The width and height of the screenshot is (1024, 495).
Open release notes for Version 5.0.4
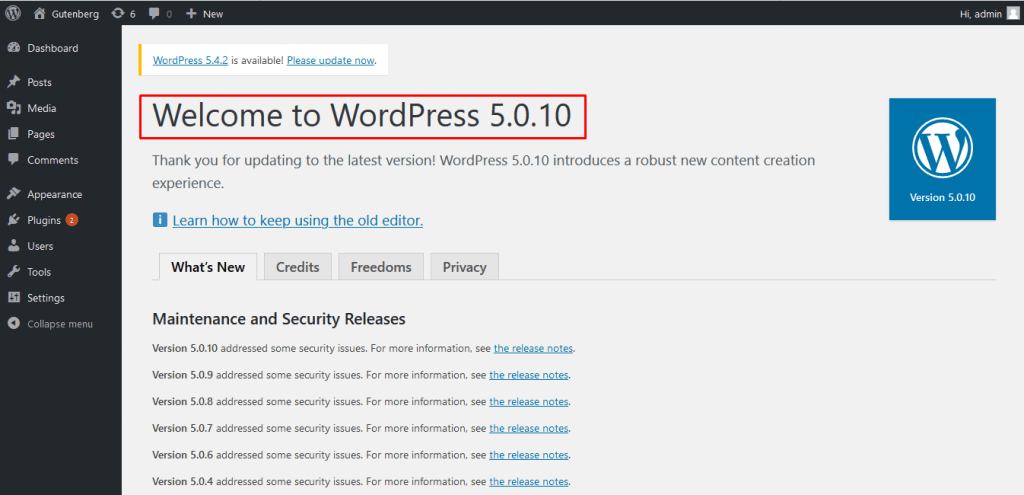point(529,481)
